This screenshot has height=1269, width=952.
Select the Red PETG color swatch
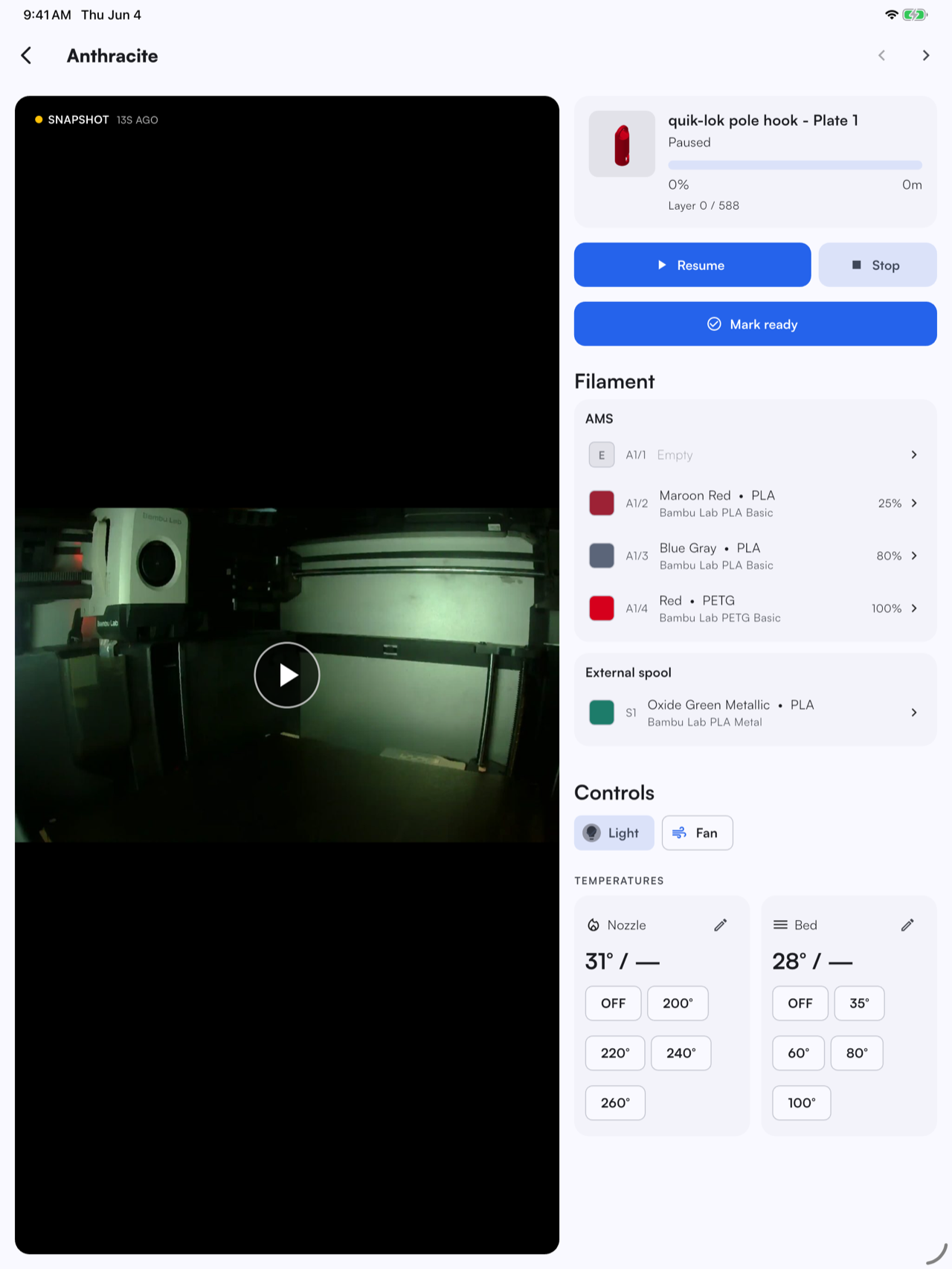coord(602,608)
